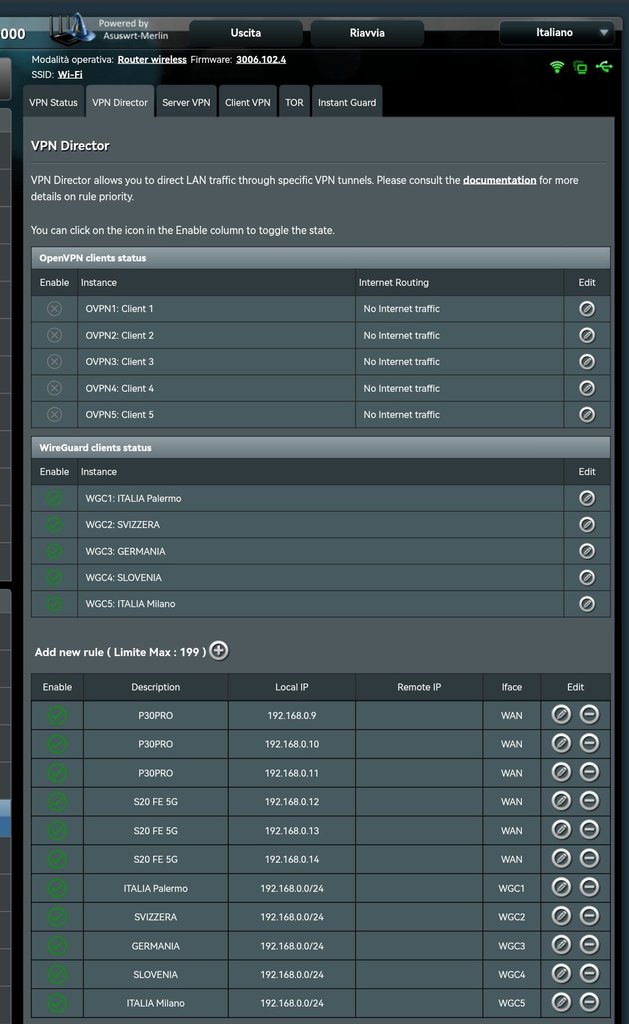The width and height of the screenshot is (629, 1024).
Task: Disable the WGC1 ITALIA Palermo client
Action: click(54, 498)
